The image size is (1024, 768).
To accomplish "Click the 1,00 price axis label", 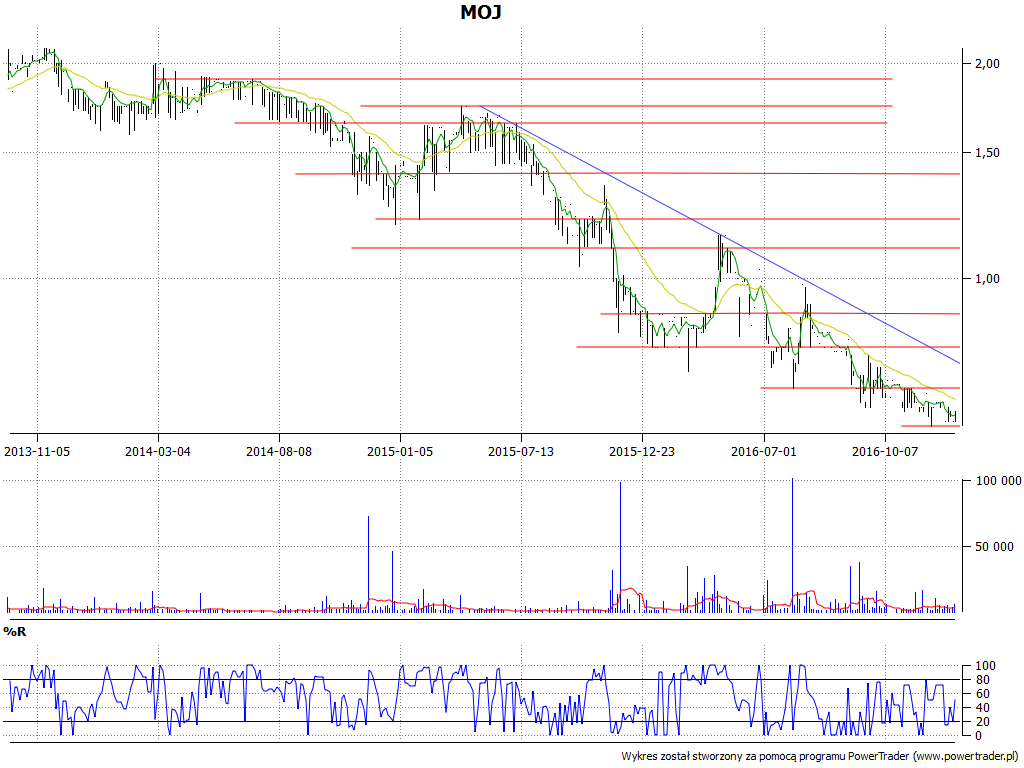I will [987, 279].
